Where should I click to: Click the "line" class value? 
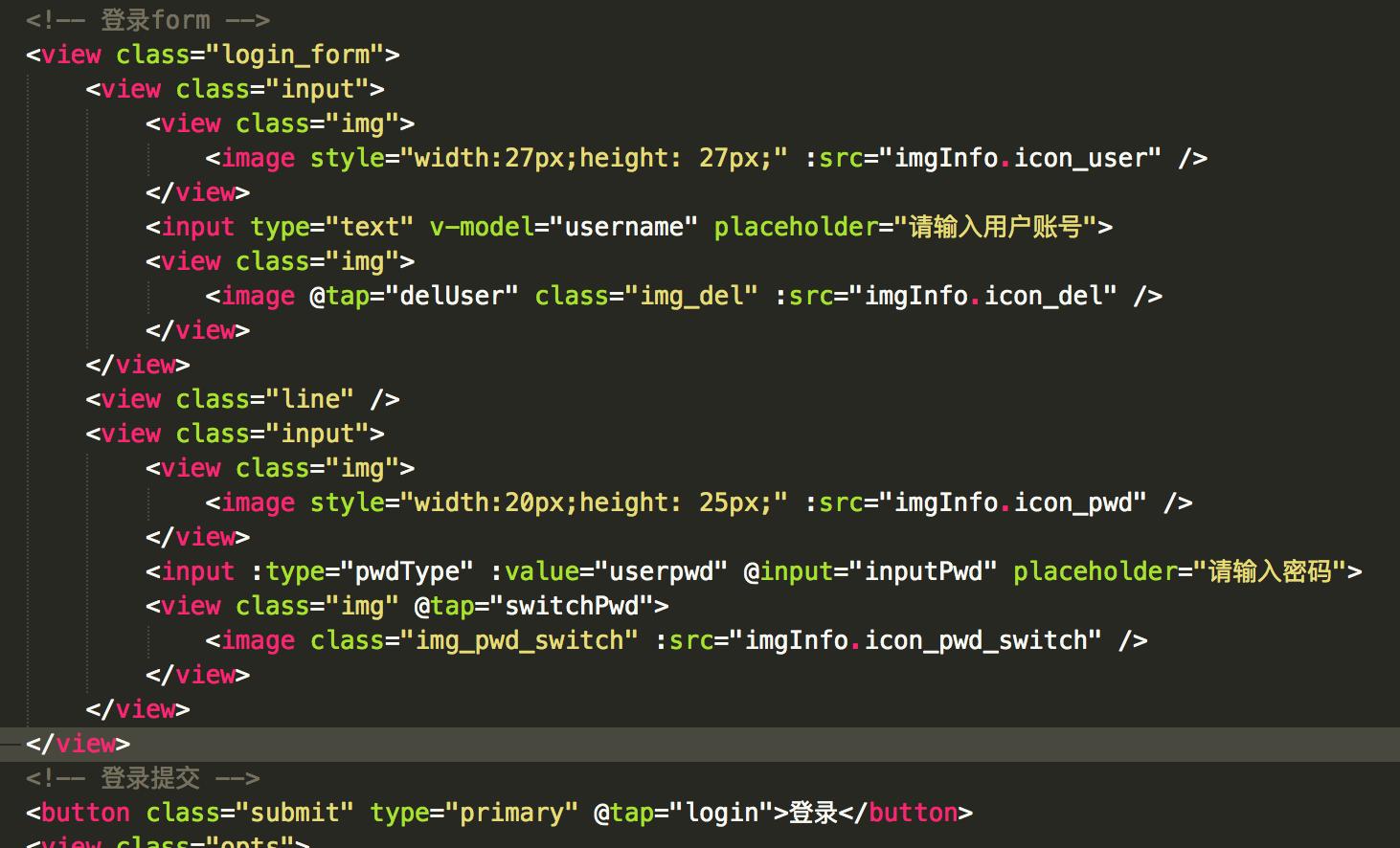point(310,399)
